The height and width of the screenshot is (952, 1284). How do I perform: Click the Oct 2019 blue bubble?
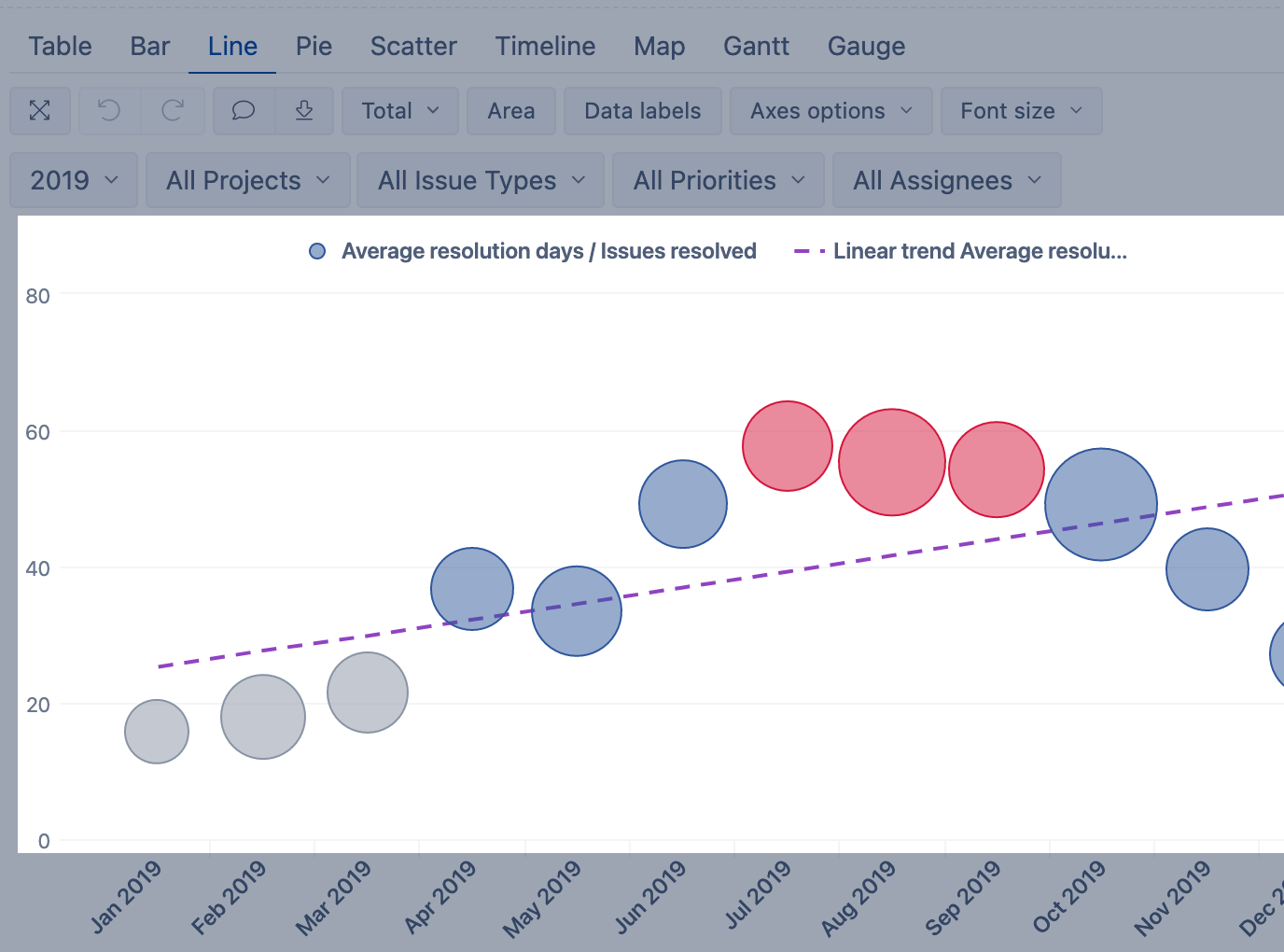click(1101, 504)
